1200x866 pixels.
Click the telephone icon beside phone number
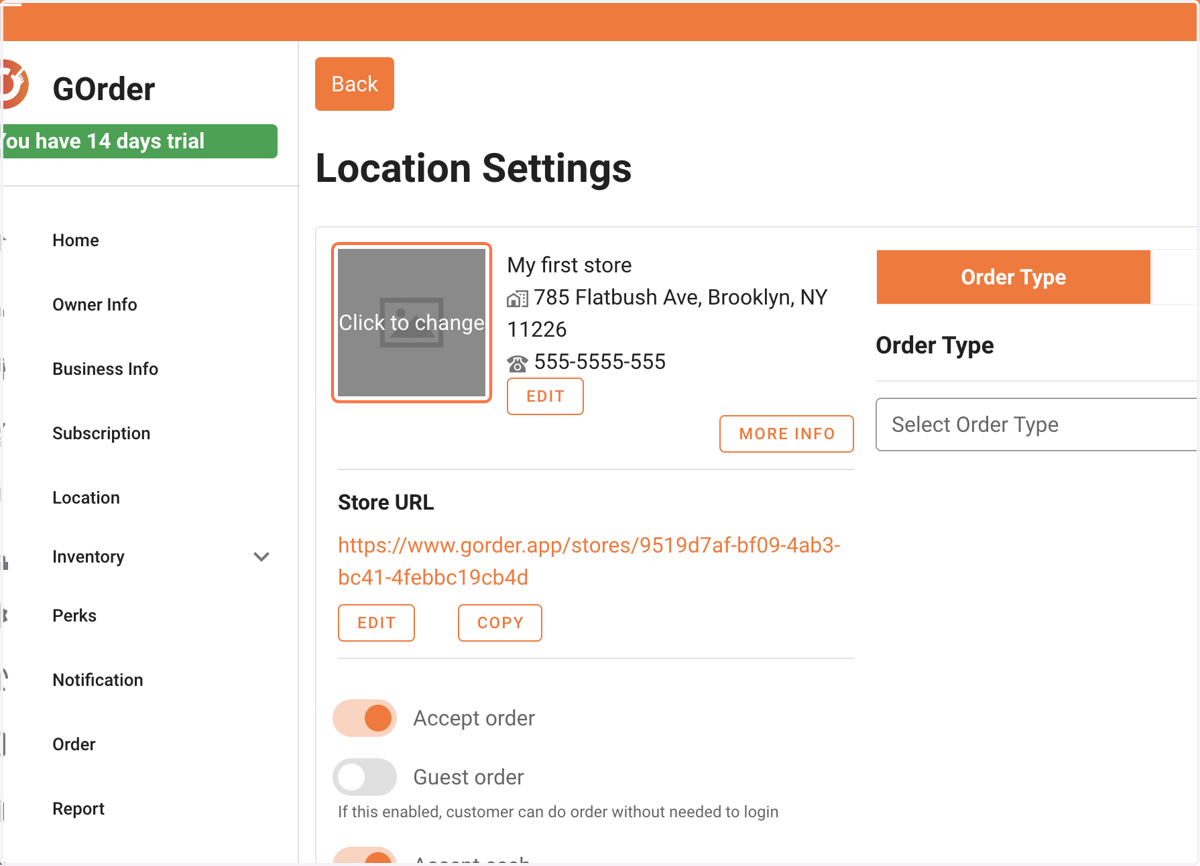[x=517, y=363]
